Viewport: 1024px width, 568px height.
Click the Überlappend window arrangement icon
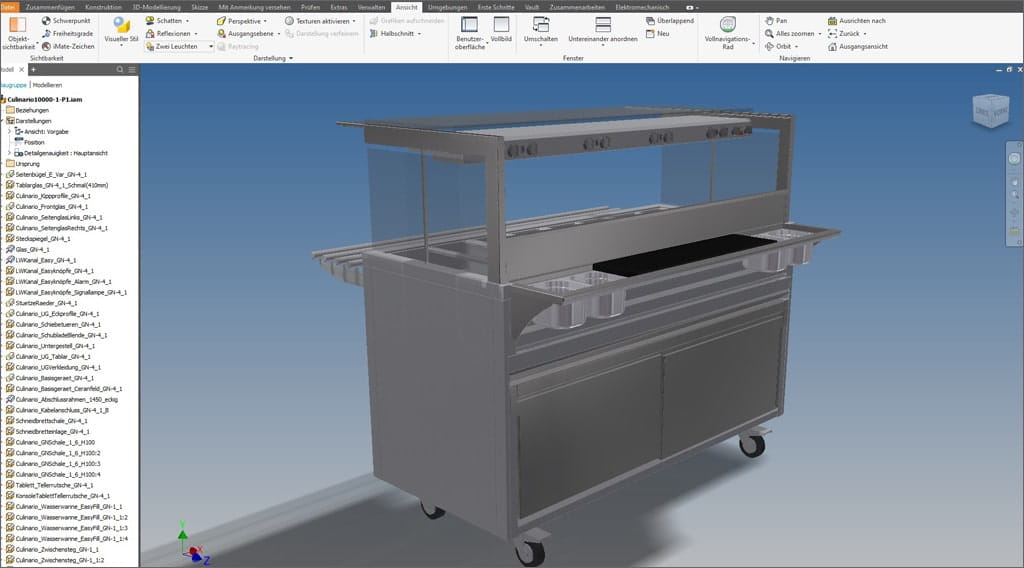650,20
